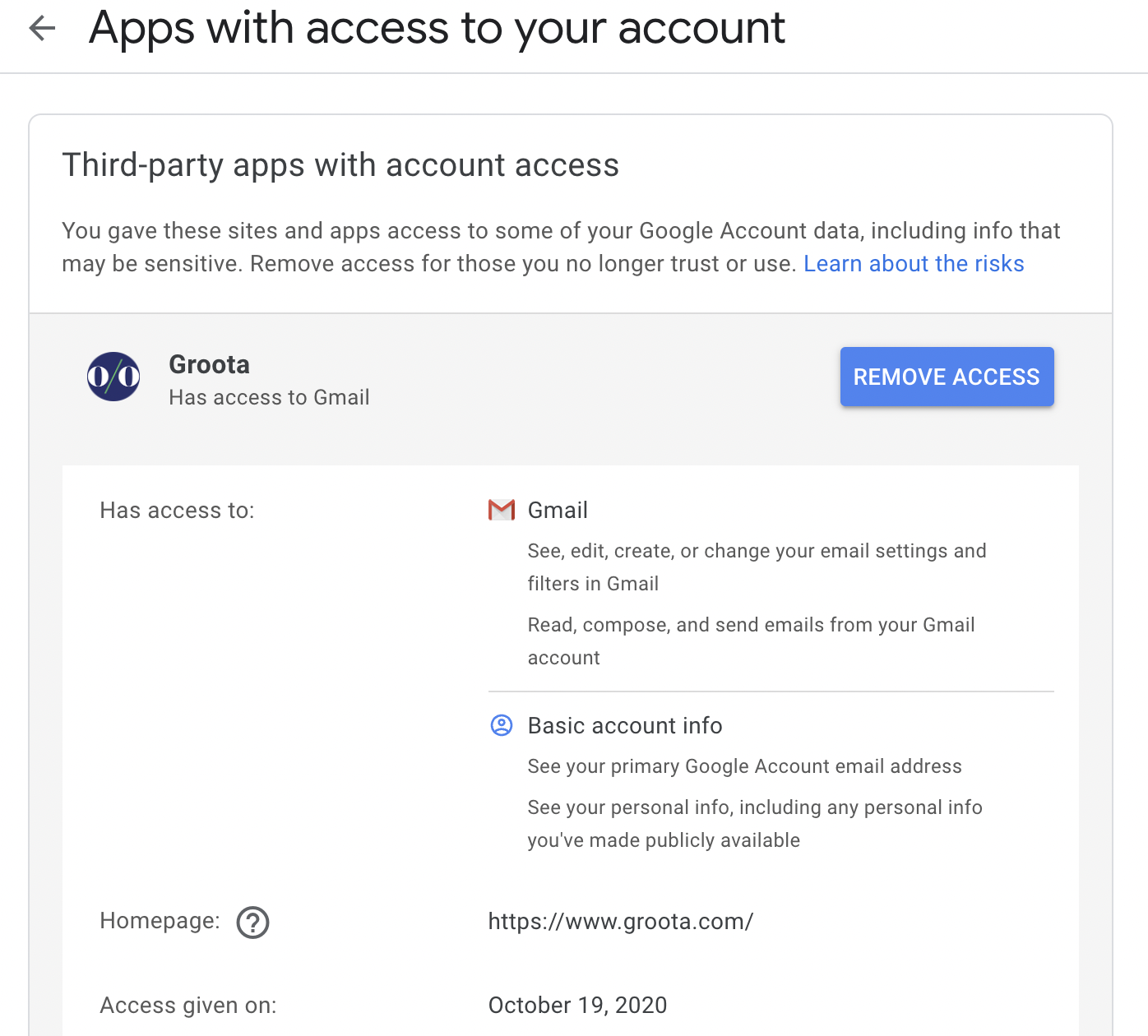Select the Basic account info heading
The image size is (1148, 1036).
[x=624, y=726]
